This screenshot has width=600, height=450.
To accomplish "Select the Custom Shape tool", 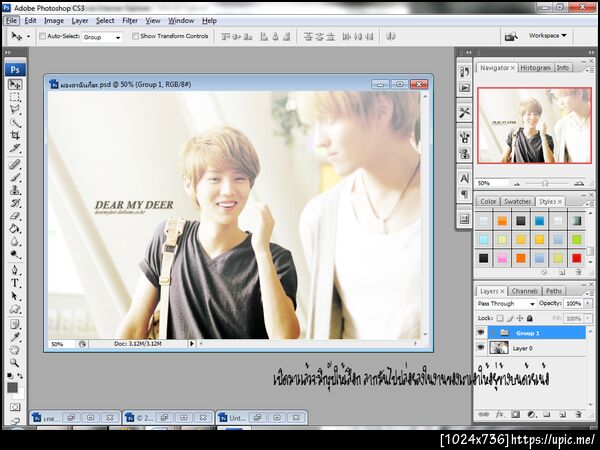I will point(15,309).
